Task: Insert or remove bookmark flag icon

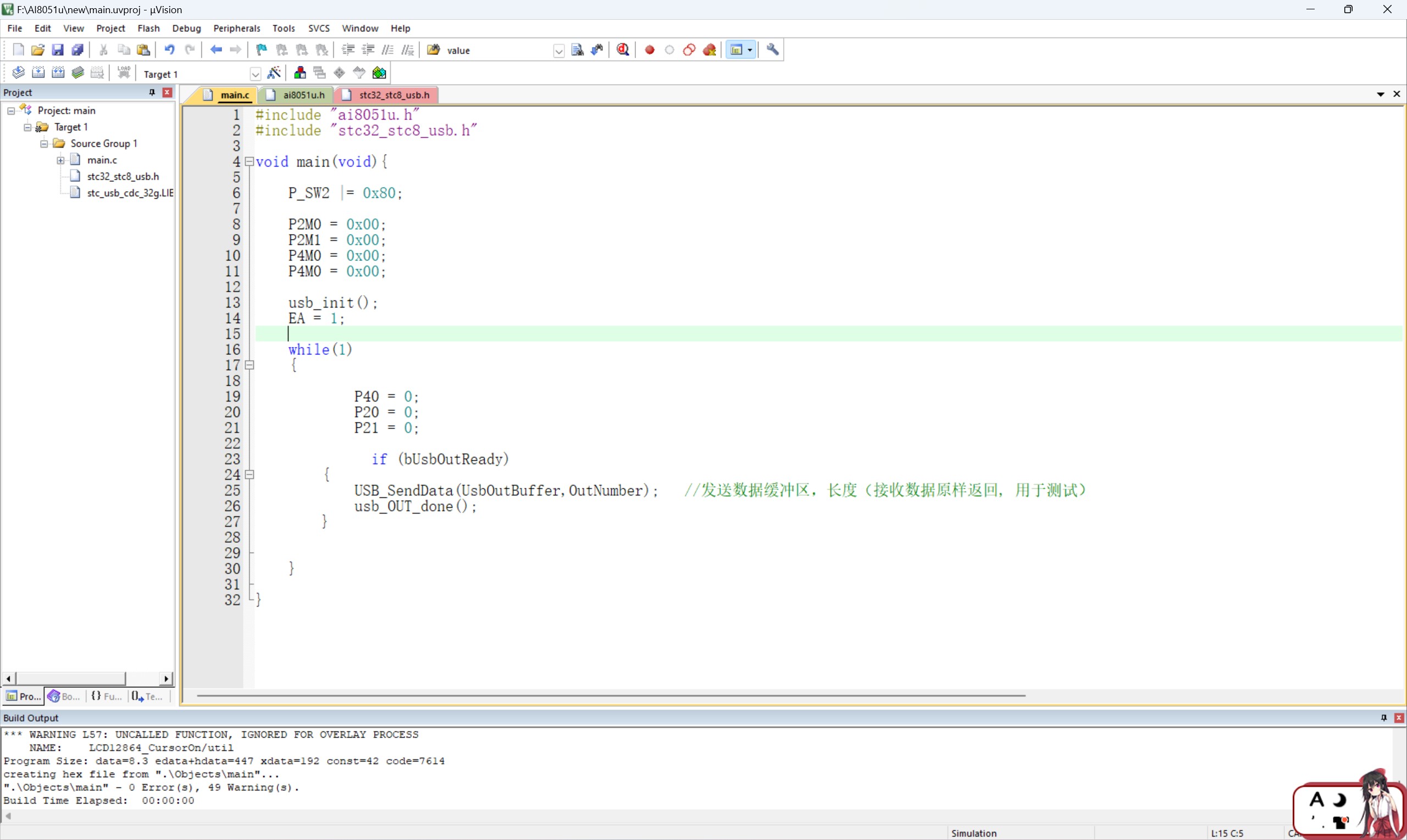Action: click(262, 50)
